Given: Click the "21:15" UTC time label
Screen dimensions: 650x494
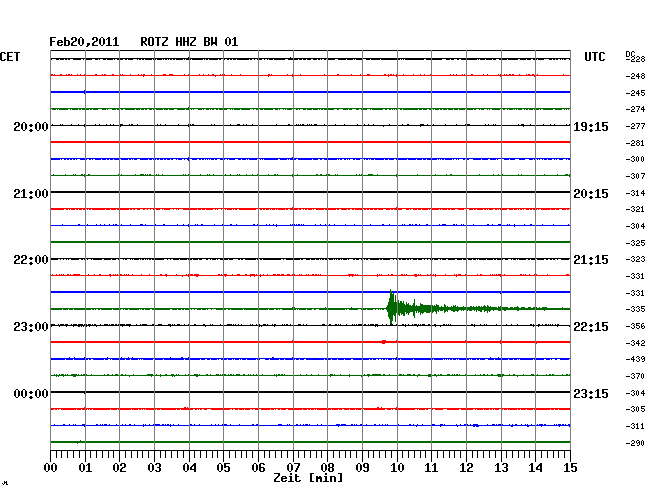Looking at the screenshot, I should click(591, 260).
